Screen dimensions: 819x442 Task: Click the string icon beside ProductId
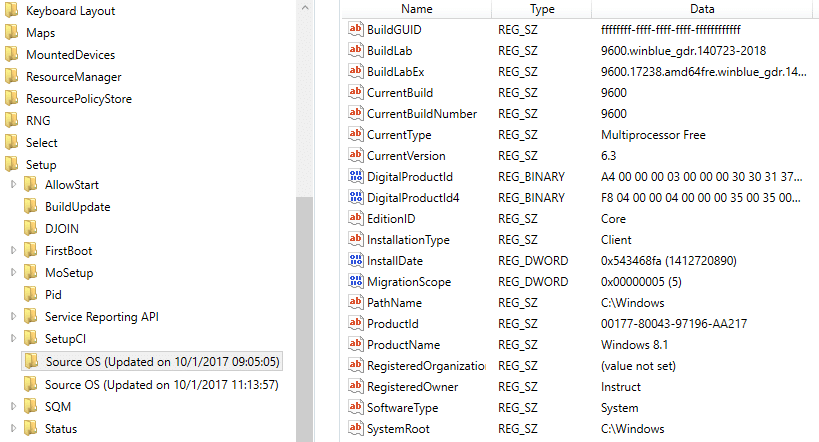(x=356, y=323)
